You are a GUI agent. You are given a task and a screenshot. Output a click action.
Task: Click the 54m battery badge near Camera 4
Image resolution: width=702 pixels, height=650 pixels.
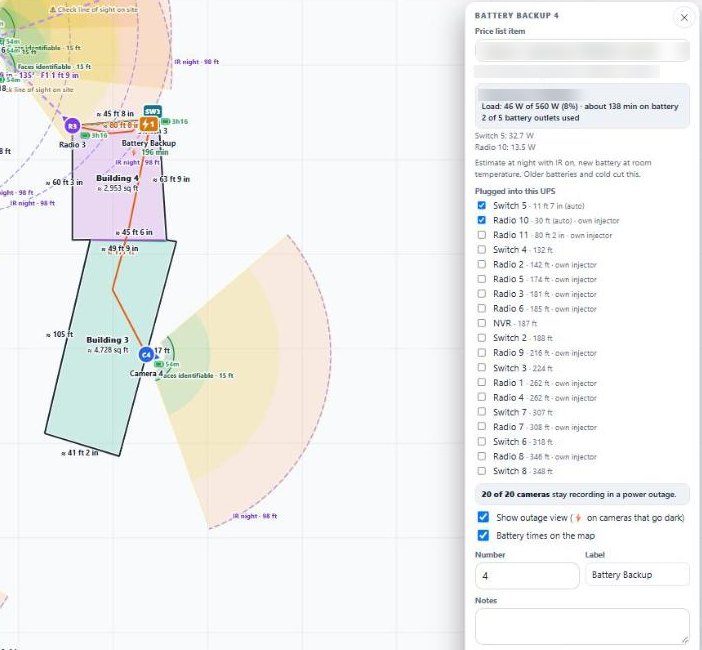(167, 364)
